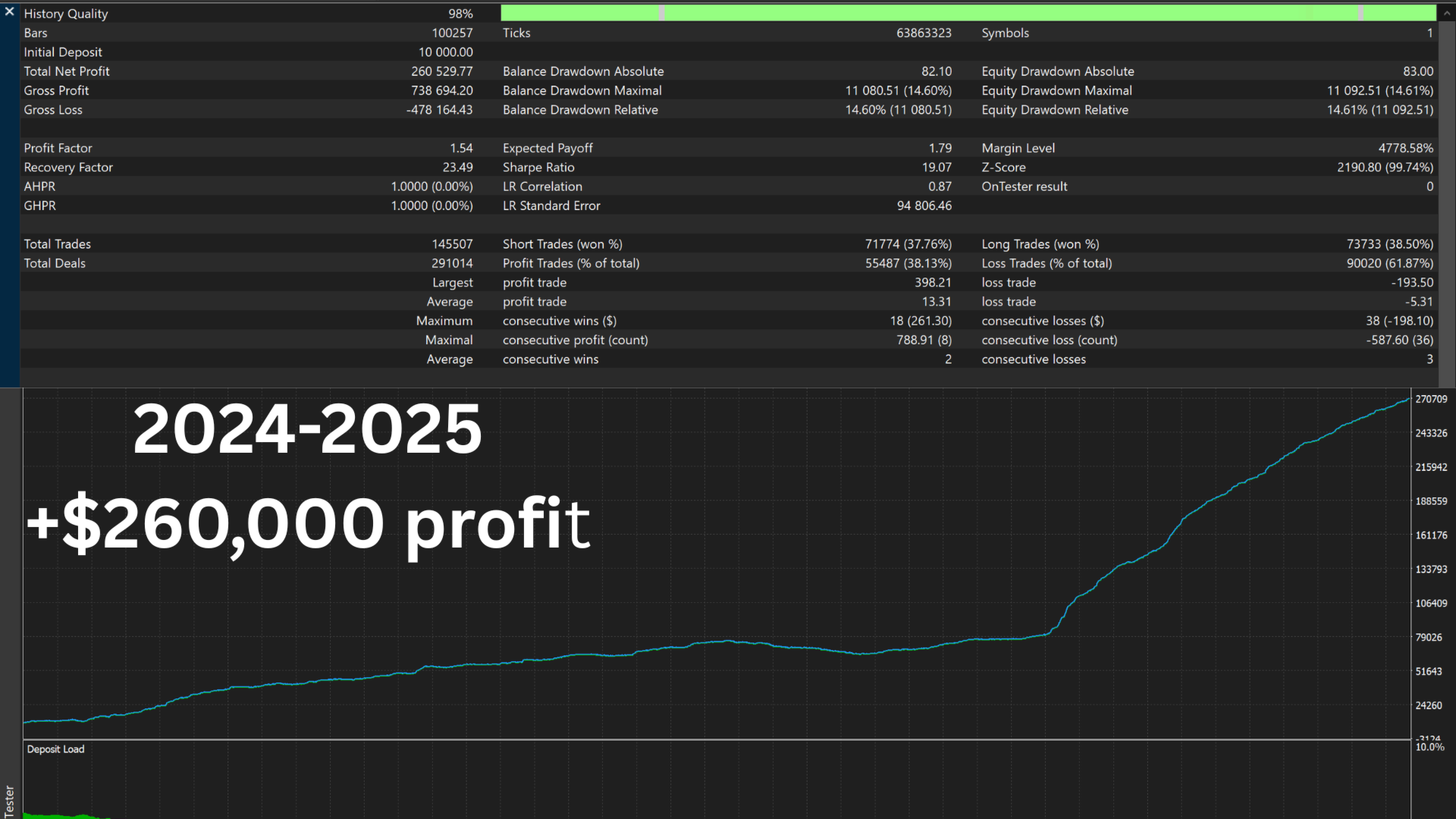Click the Initial Deposit value 10 000.00
Viewport: 1456px width, 819px height.
tap(445, 52)
